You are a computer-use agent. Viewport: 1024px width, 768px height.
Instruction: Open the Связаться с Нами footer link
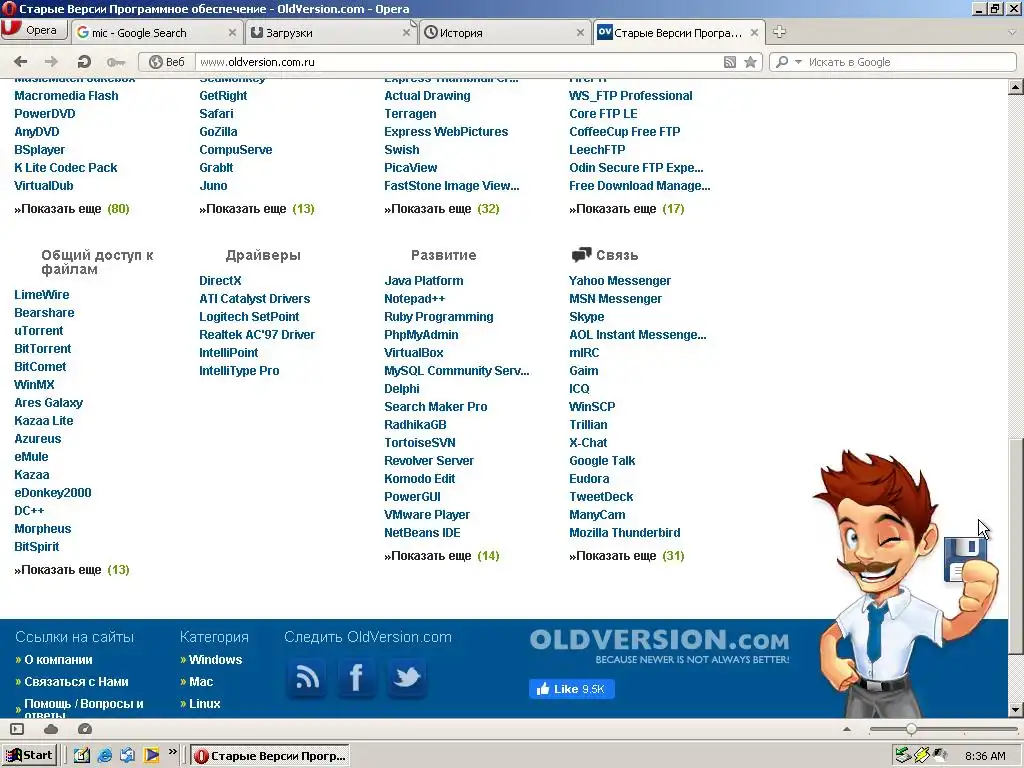click(x=76, y=682)
